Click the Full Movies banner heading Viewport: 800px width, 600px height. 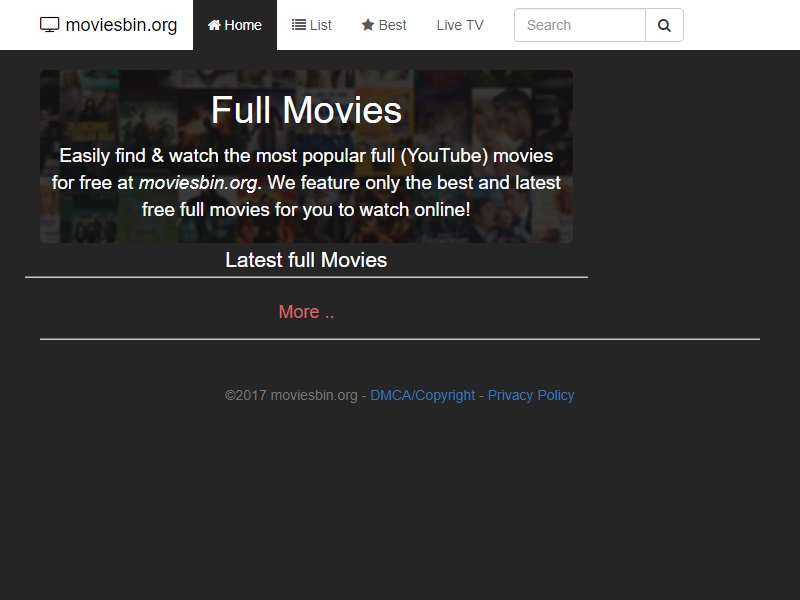[306, 110]
